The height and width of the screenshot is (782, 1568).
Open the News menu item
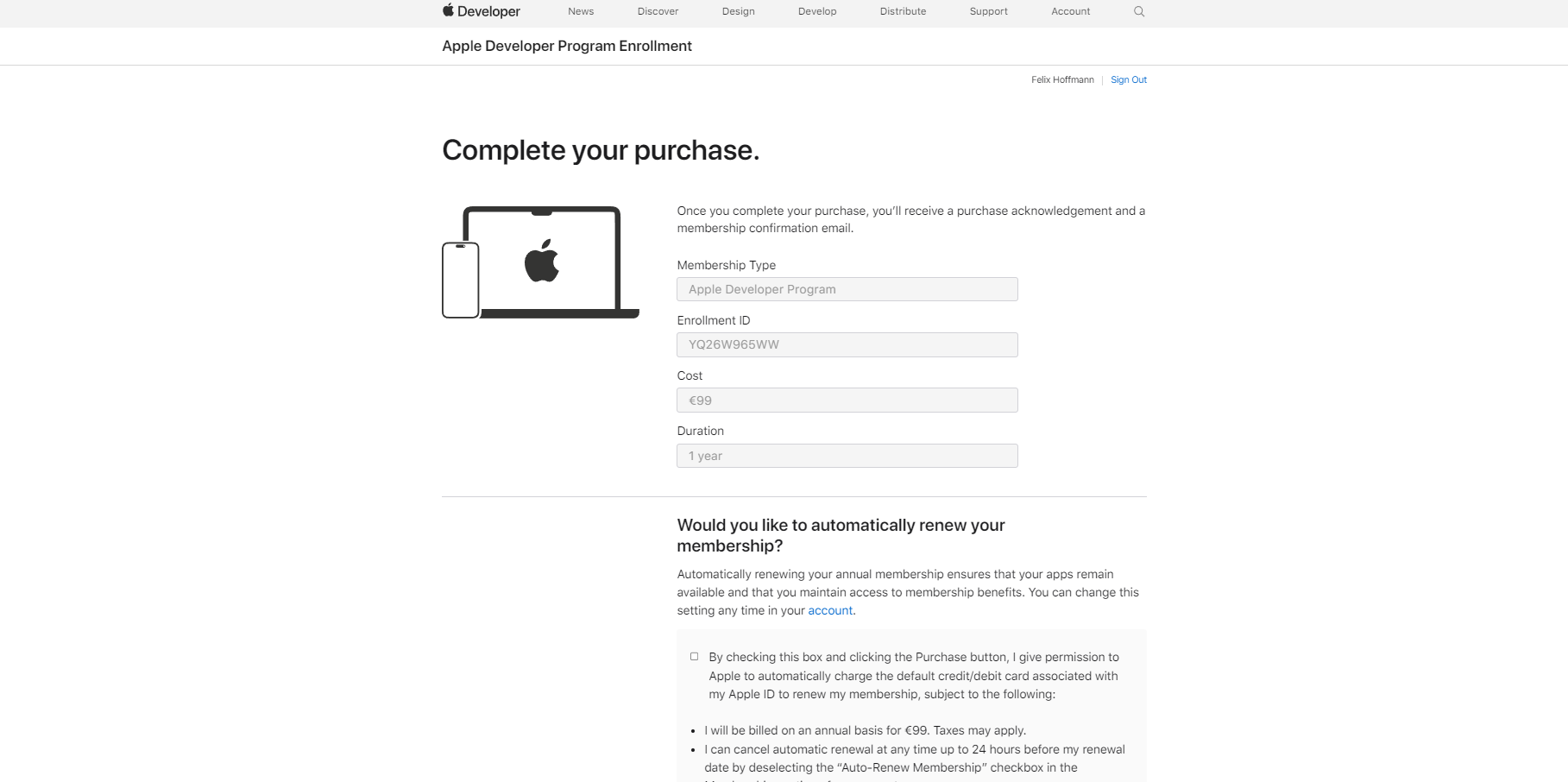(x=581, y=11)
